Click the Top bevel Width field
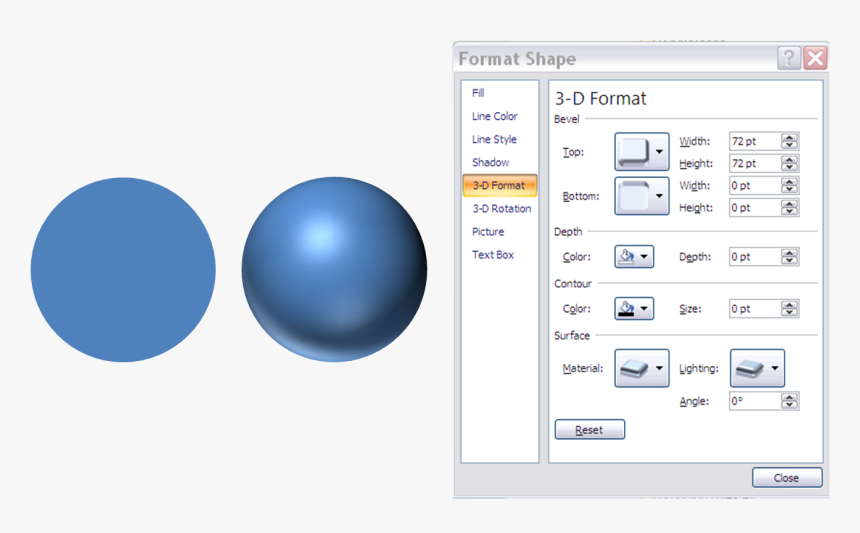The image size is (860, 533). point(755,141)
